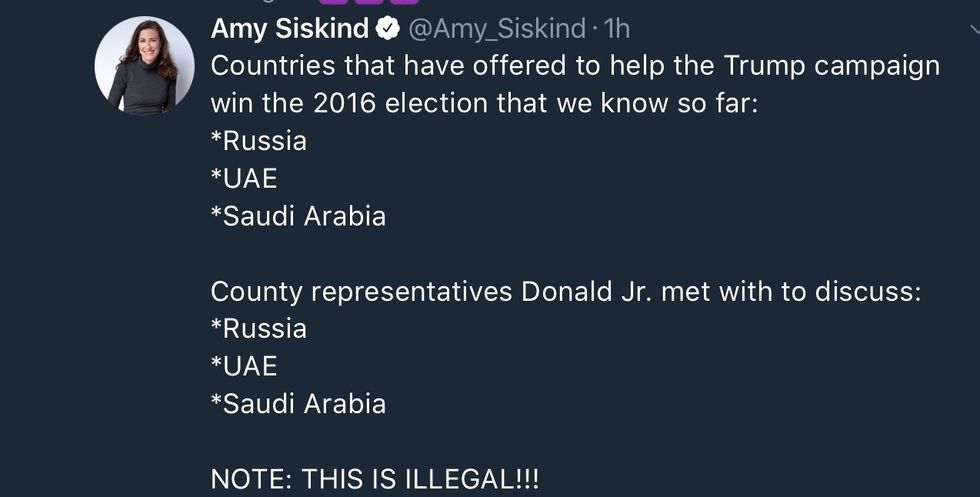Viewport: 980px width, 497px height.
Task: Click the 1h tweet timestamp
Action: tap(617, 29)
